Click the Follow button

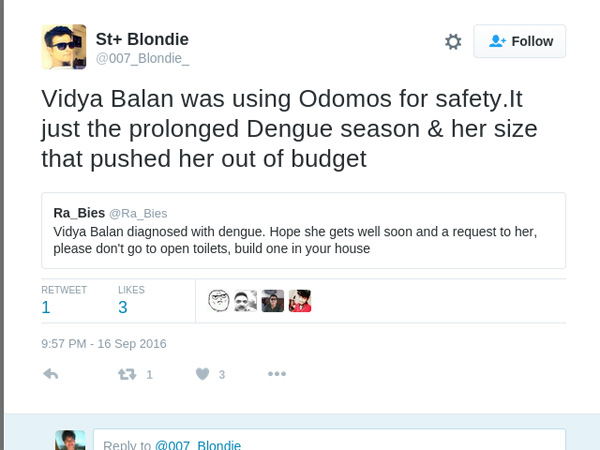coord(519,41)
